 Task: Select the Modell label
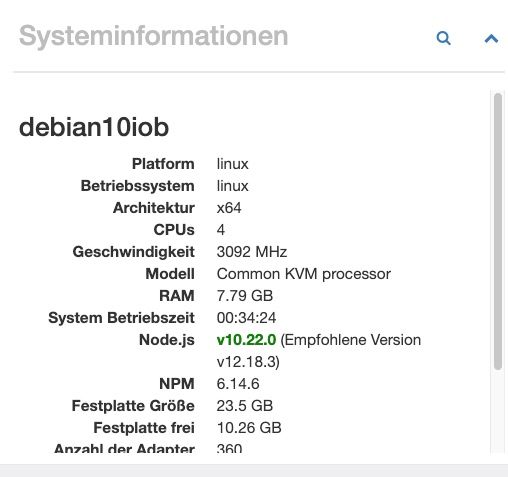170,274
